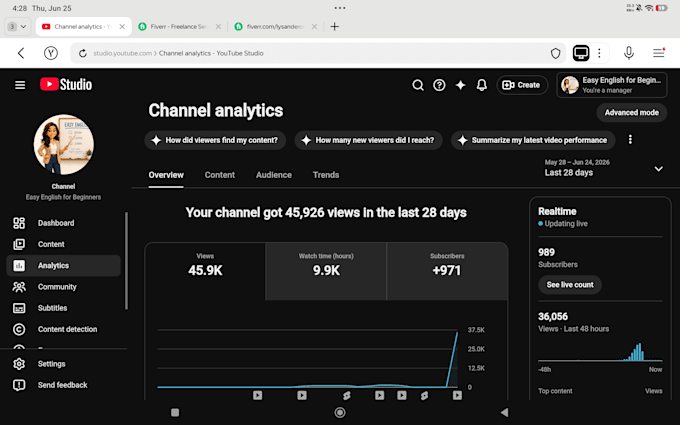Click the sparkle Ask Studio icon in header

pyautogui.click(x=460, y=85)
